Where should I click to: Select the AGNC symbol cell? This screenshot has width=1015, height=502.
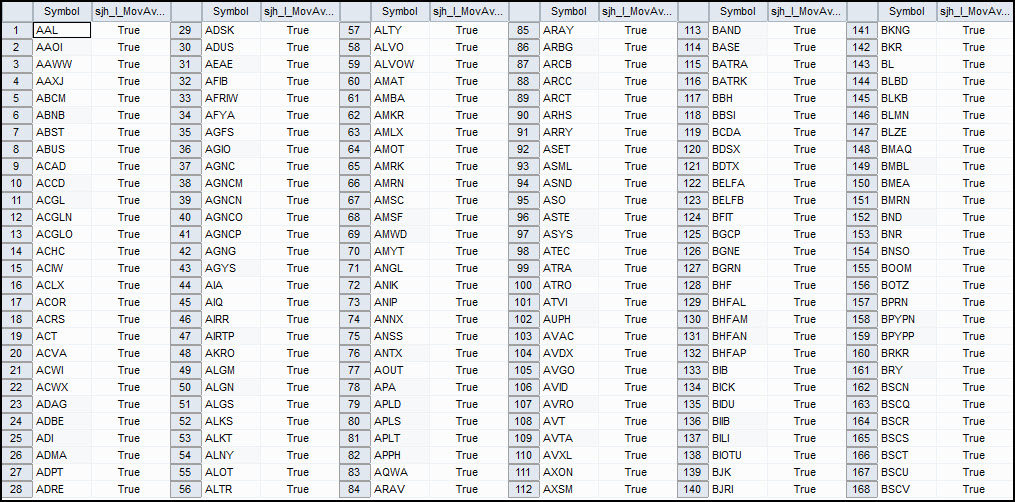pyautogui.click(x=231, y=166)
